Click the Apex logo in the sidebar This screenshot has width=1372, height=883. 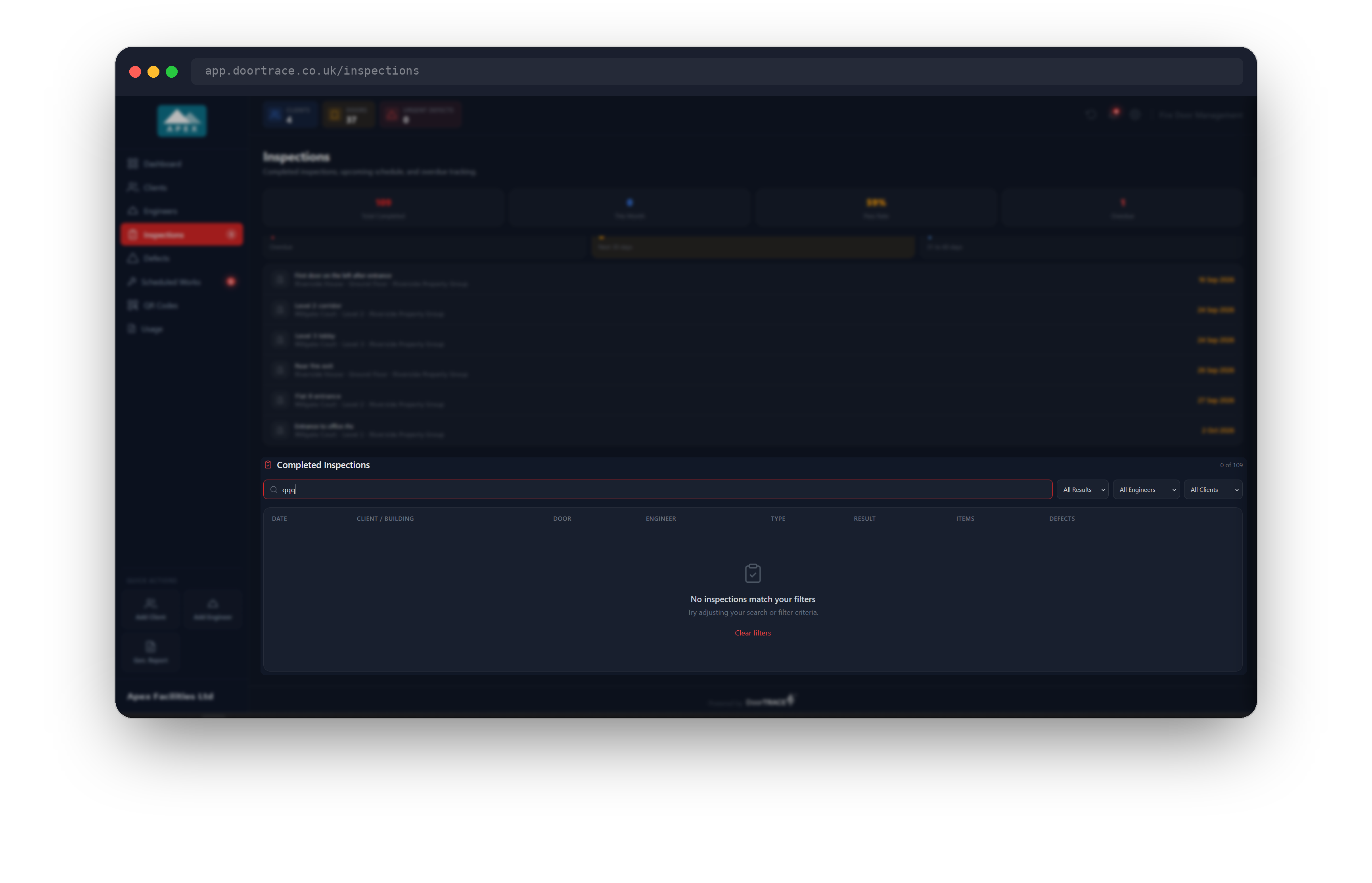point(182,121)
